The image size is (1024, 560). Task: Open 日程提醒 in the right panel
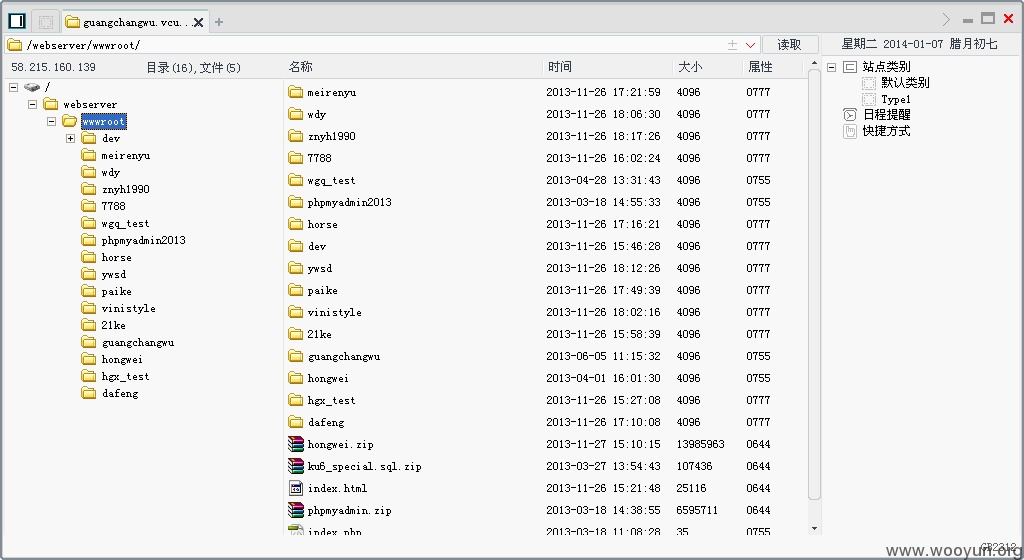pos(886,115)
